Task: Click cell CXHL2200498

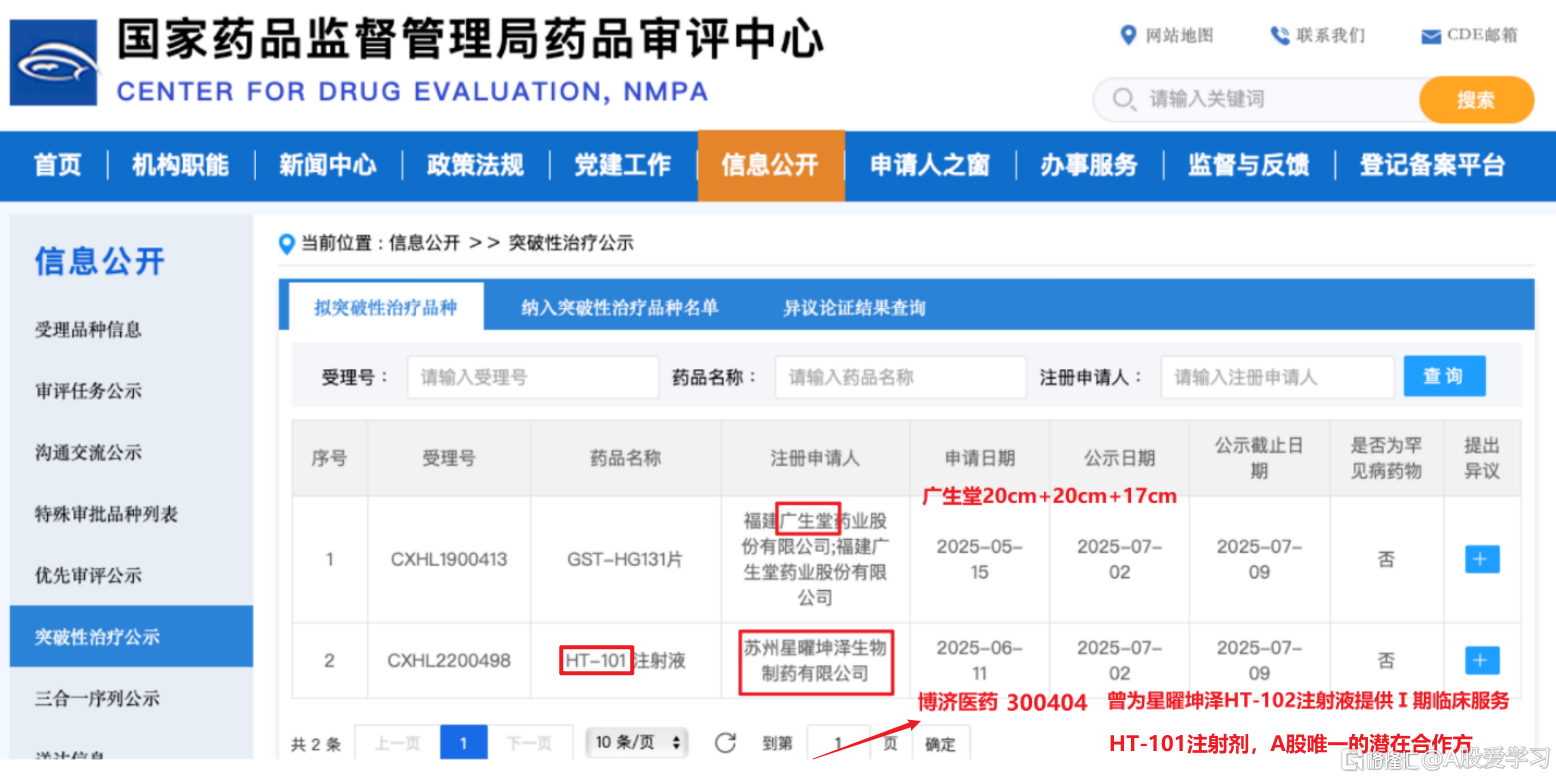Action: [449, 661]
